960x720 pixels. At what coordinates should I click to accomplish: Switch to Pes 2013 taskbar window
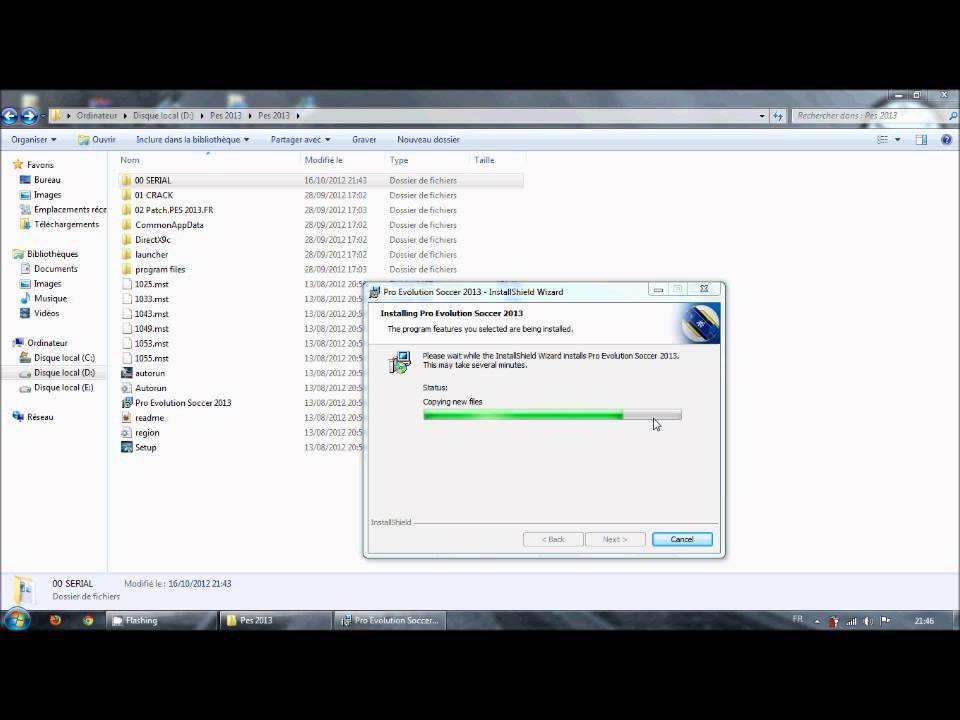(x=276, y=620)
